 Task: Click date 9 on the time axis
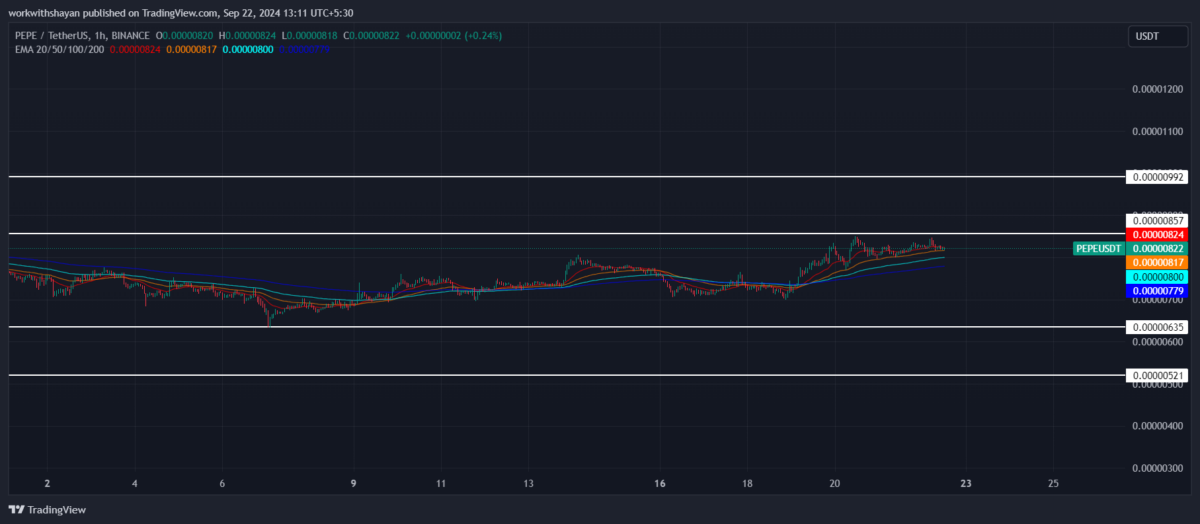coord(354,483)
